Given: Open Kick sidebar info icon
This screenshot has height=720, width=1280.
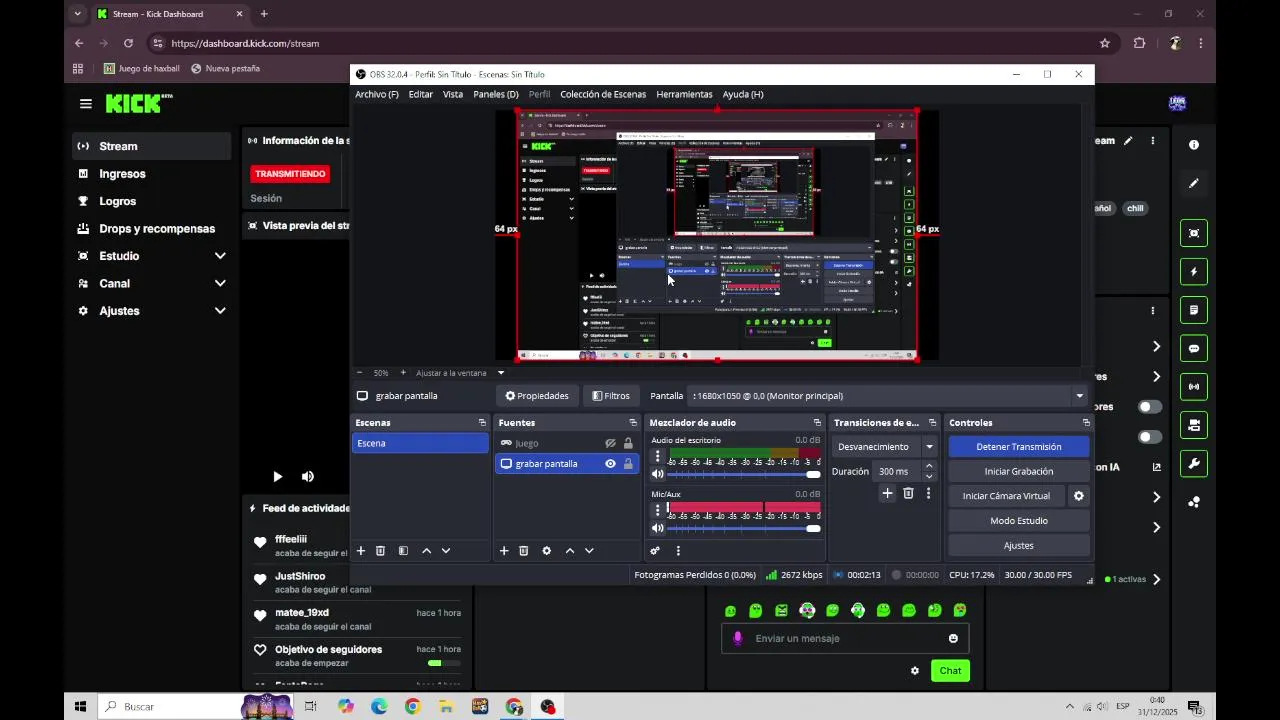Looking at the screenshot, I should [x=1194, y=145].
